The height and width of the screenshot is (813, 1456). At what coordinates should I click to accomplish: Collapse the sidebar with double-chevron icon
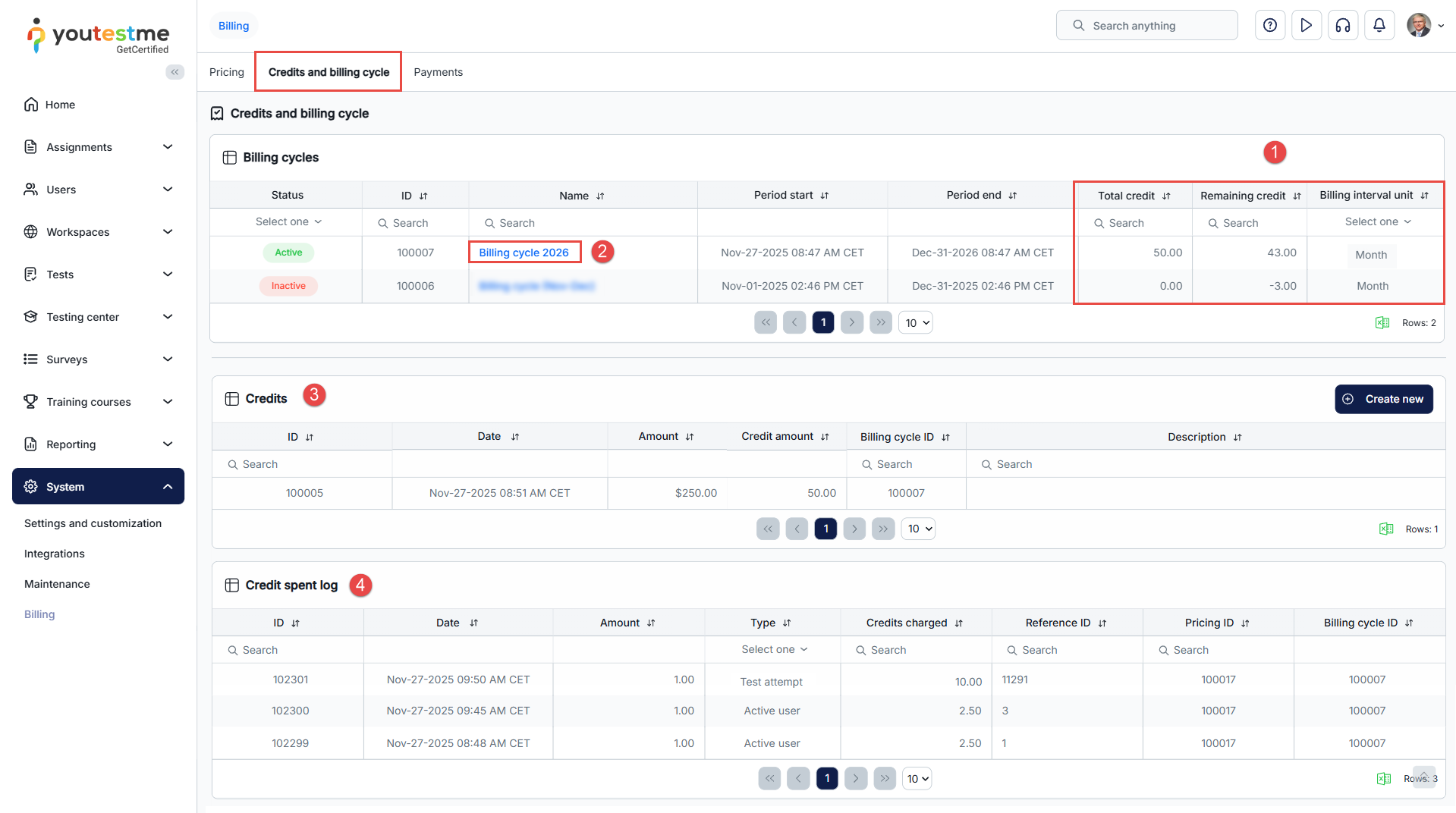[175, 72]
